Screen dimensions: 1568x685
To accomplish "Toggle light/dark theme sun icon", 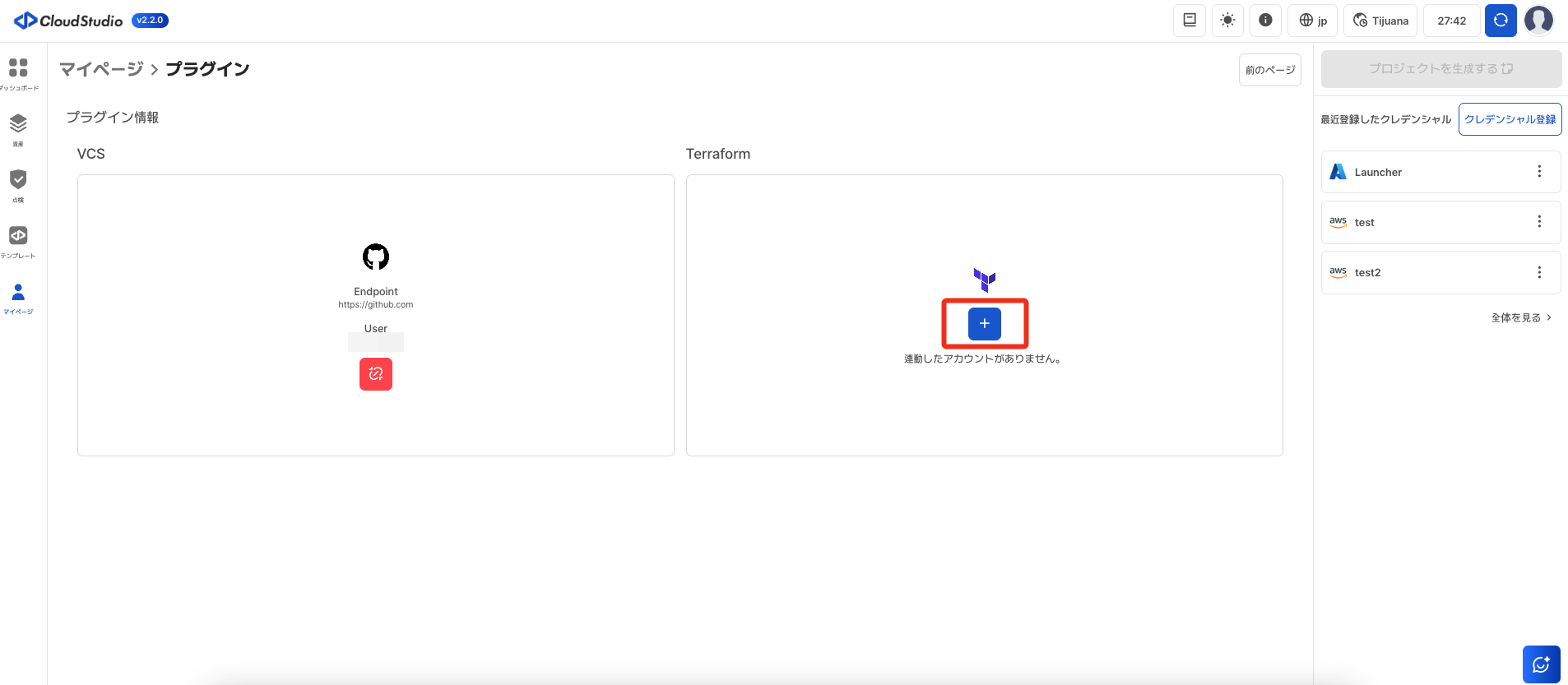I will point(1227,21).
